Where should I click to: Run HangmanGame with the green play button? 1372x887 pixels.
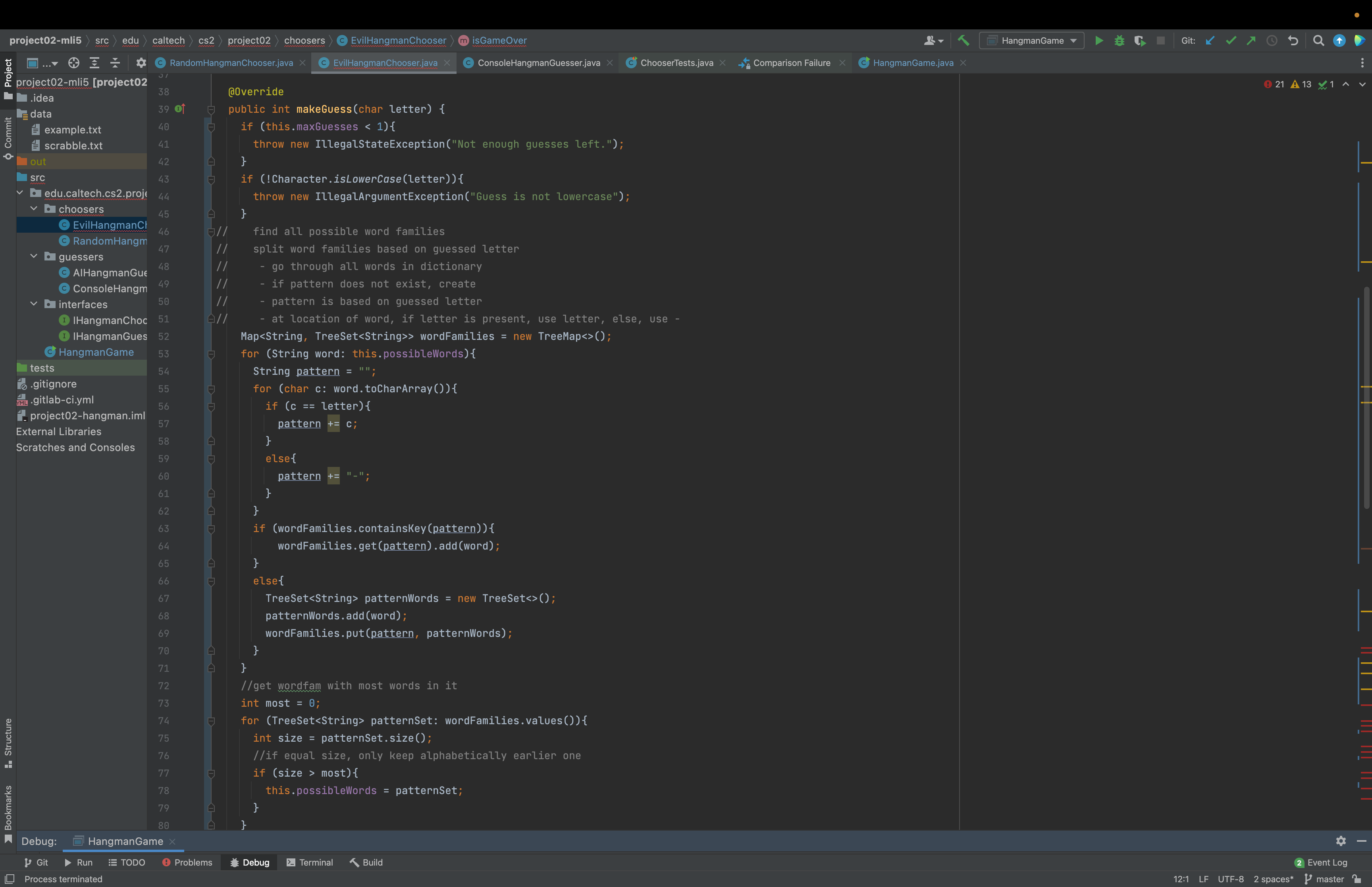point(1098,40)
